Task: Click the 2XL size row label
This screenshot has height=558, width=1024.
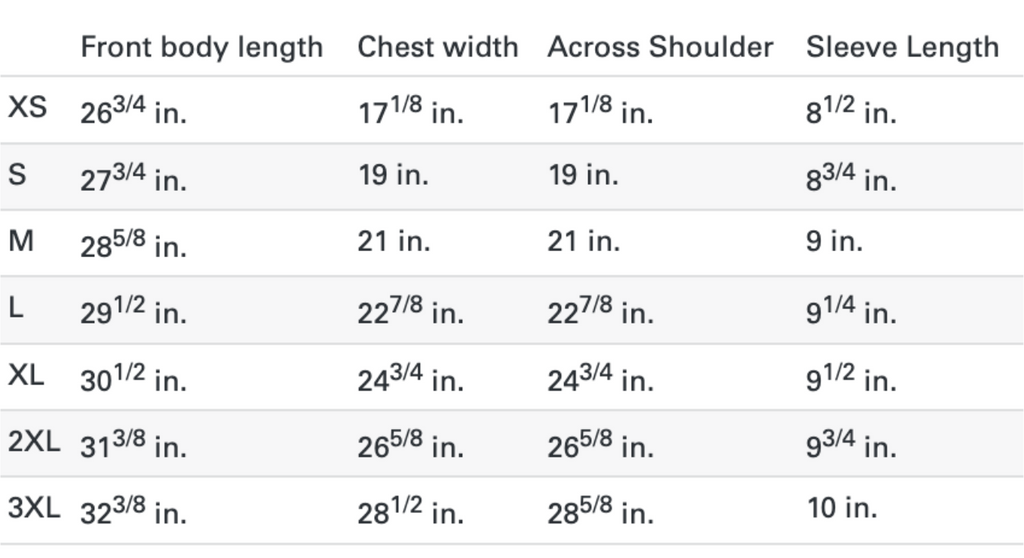Action: [x=34, y=442]
